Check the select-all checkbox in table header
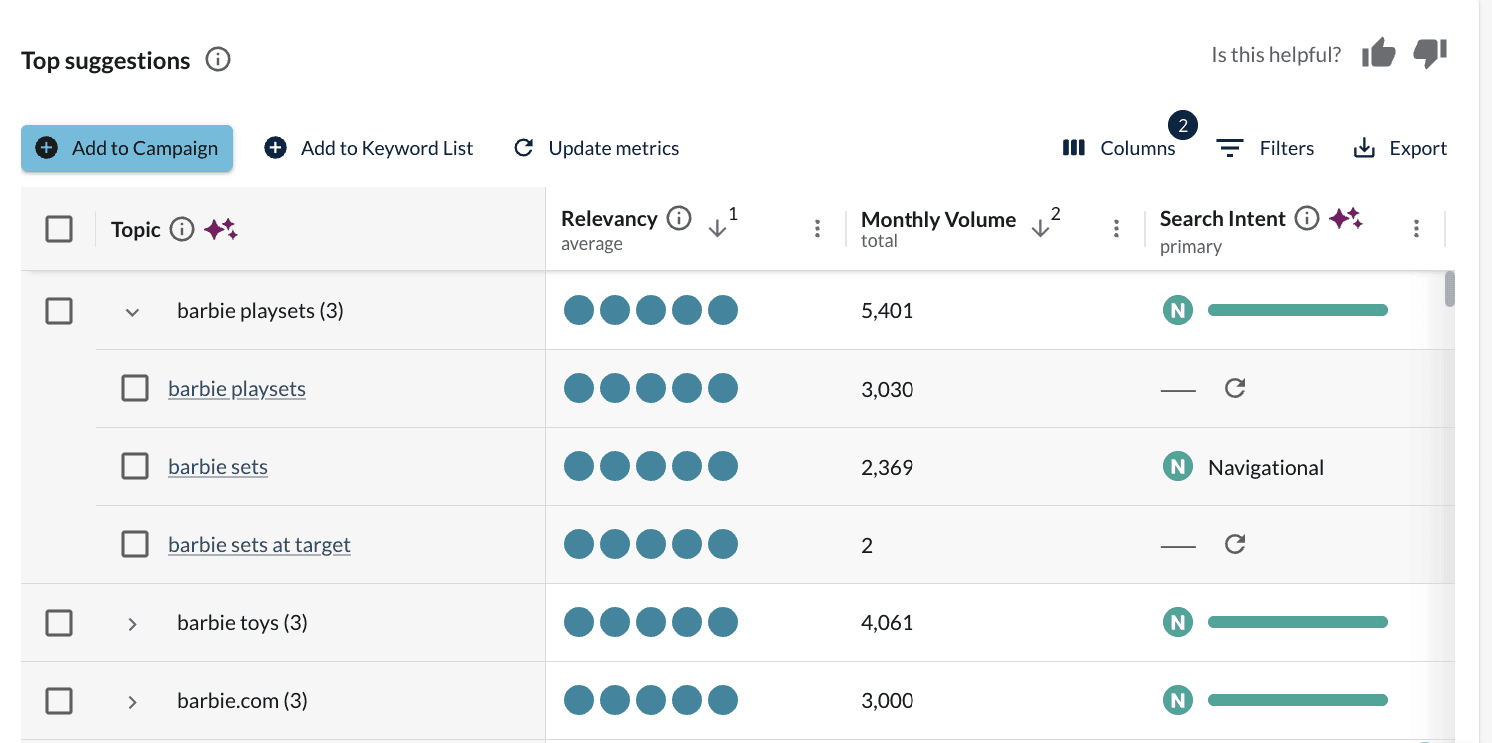The height and width of the screenshot is (743, 1492). 59,229
